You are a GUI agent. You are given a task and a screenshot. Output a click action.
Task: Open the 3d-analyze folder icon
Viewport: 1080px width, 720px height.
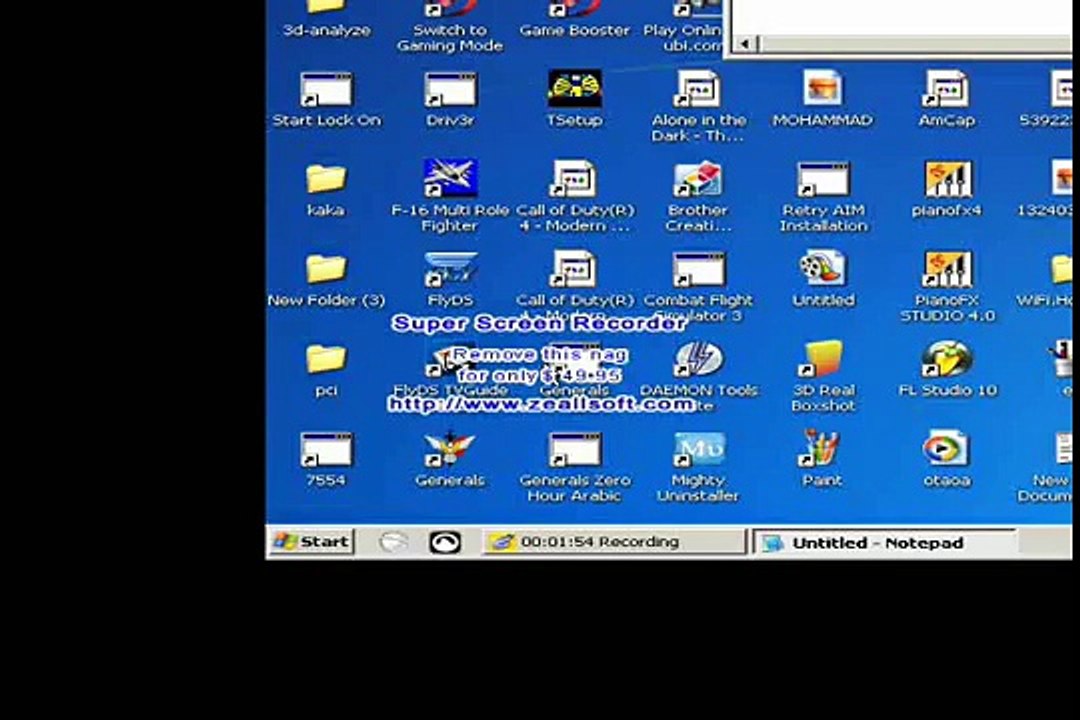[326, 8]
